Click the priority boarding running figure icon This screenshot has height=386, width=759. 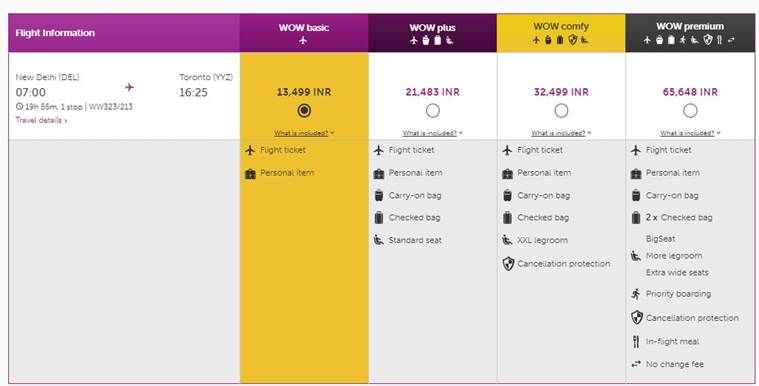coord(636,294)
